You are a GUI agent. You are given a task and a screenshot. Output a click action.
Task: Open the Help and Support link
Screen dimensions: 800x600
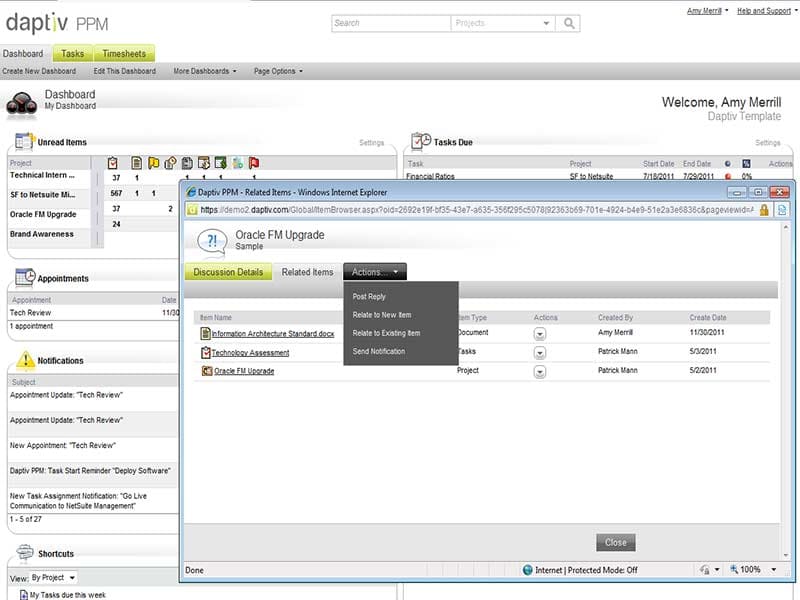765,11
